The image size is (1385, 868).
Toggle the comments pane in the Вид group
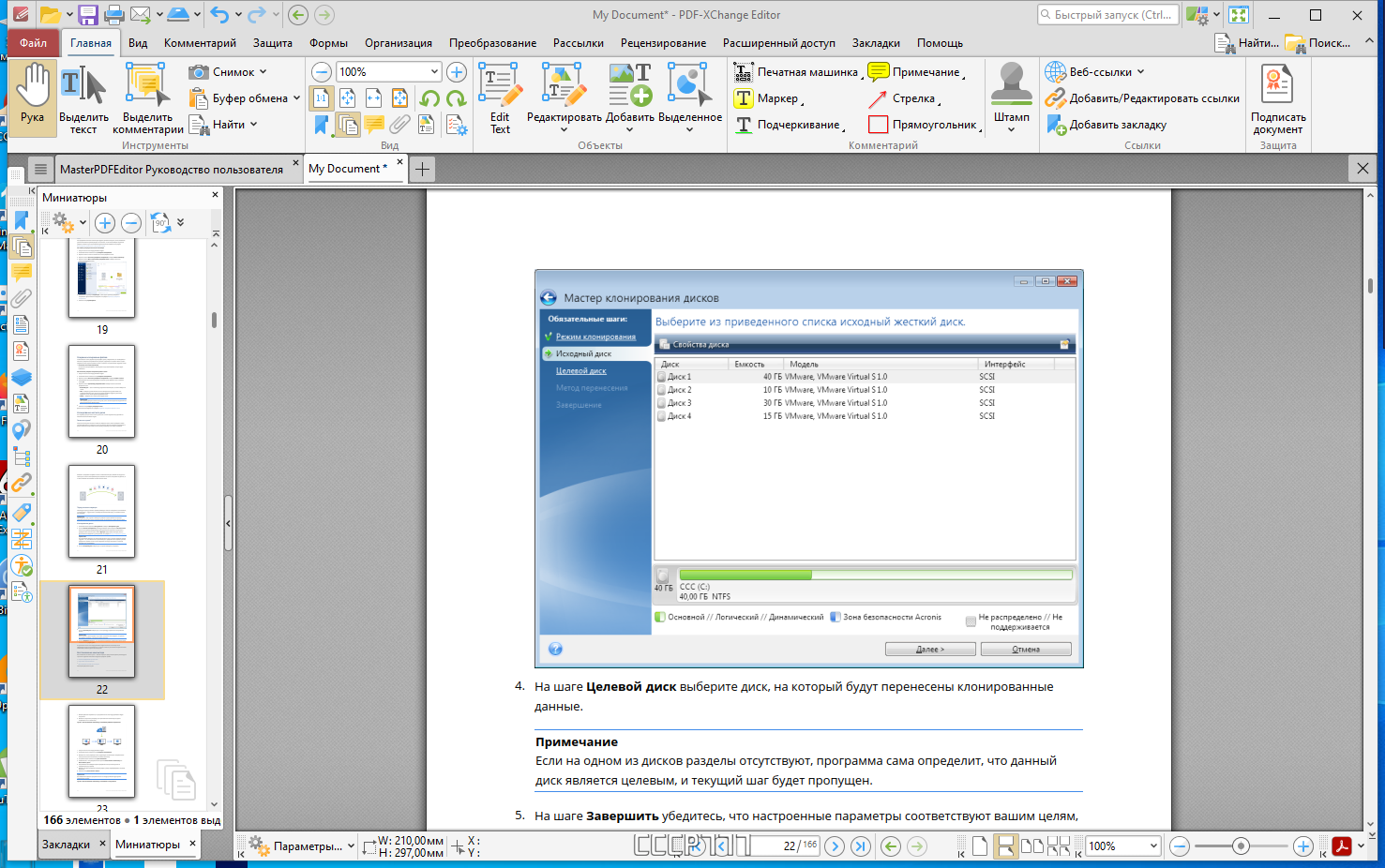click(x=373, y=125)
